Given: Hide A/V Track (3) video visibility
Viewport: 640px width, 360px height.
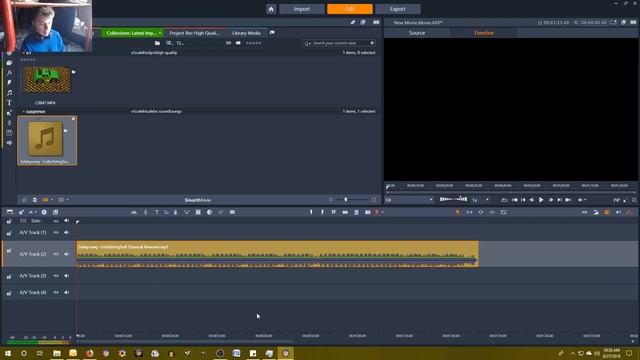Looking at the screenshot, I should [x=56, y=276].
